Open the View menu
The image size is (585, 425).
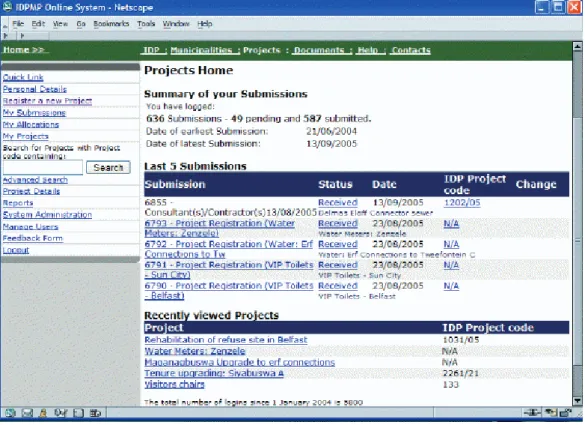pos(60,24)
